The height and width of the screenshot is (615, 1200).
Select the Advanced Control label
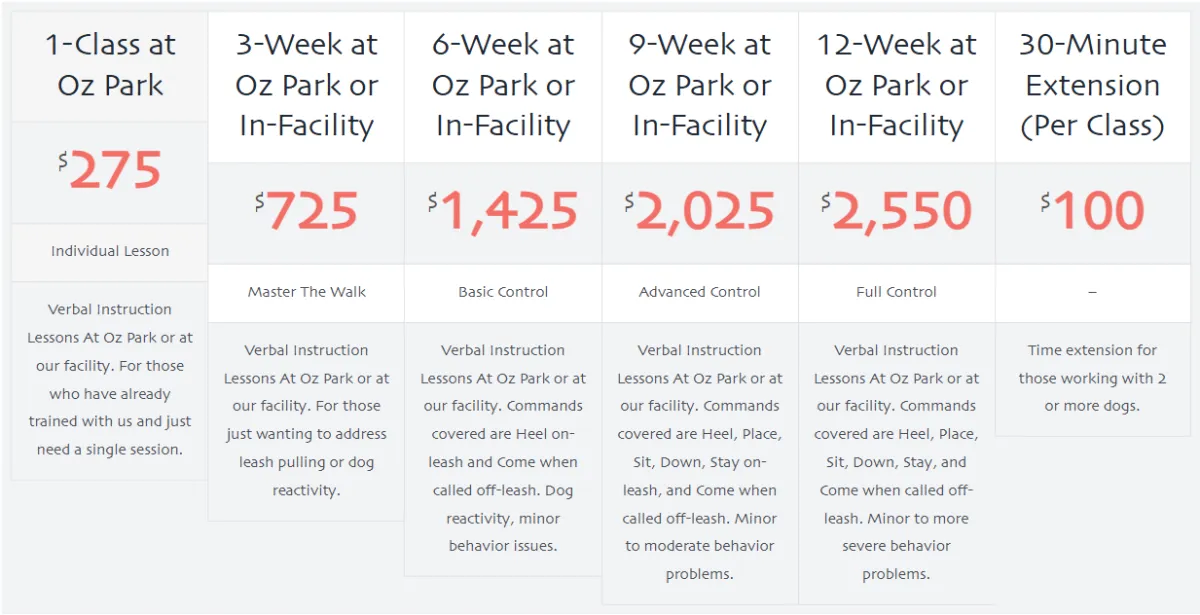coord(700,292)
